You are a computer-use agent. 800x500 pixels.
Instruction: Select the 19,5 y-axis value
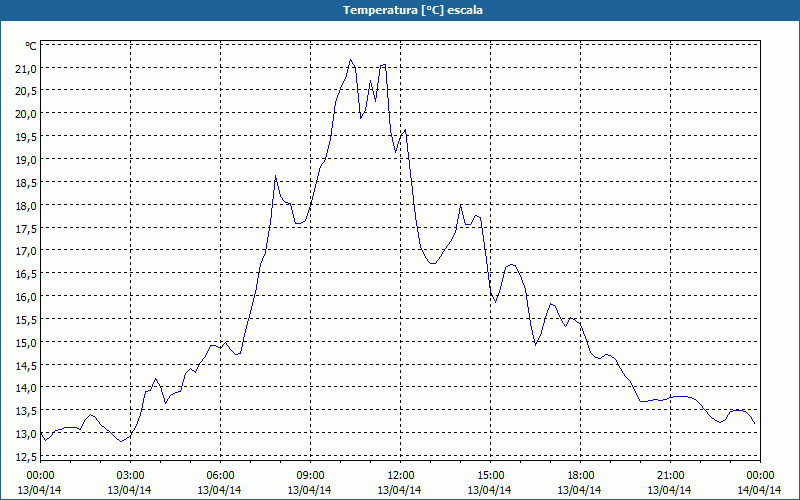(26, 137)
